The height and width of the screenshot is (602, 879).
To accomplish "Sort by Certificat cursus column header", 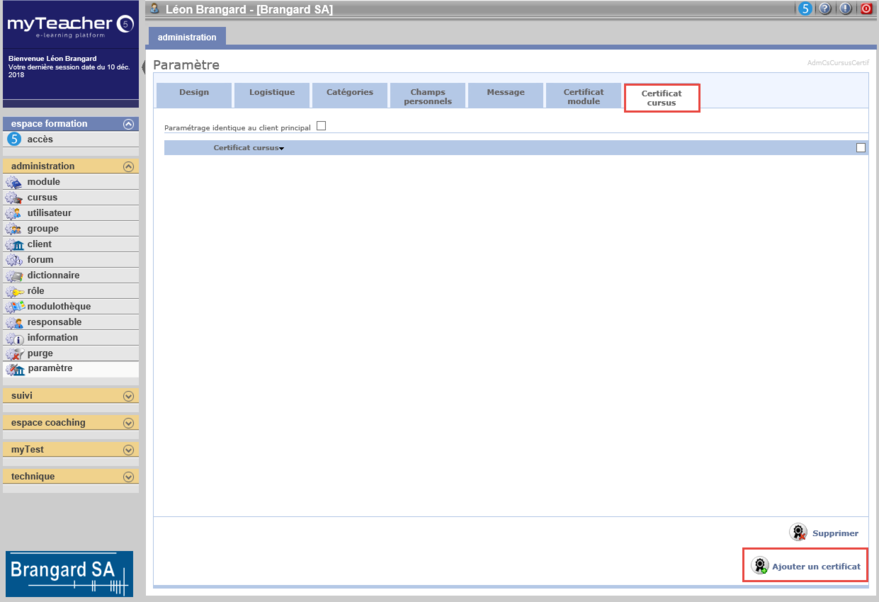I will [248, 148].
